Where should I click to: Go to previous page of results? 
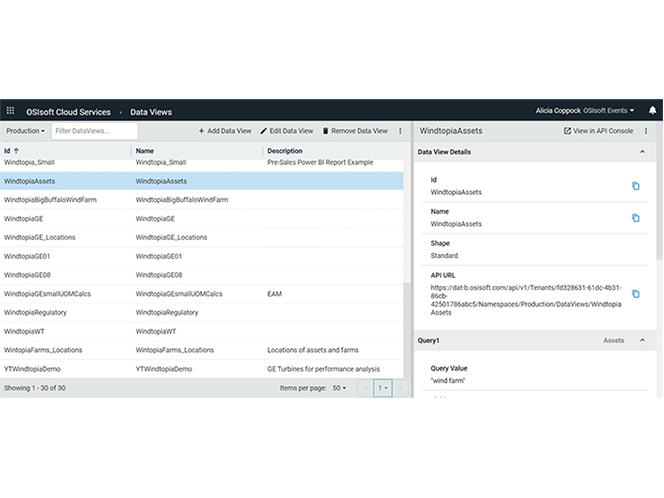click(366, 388)
